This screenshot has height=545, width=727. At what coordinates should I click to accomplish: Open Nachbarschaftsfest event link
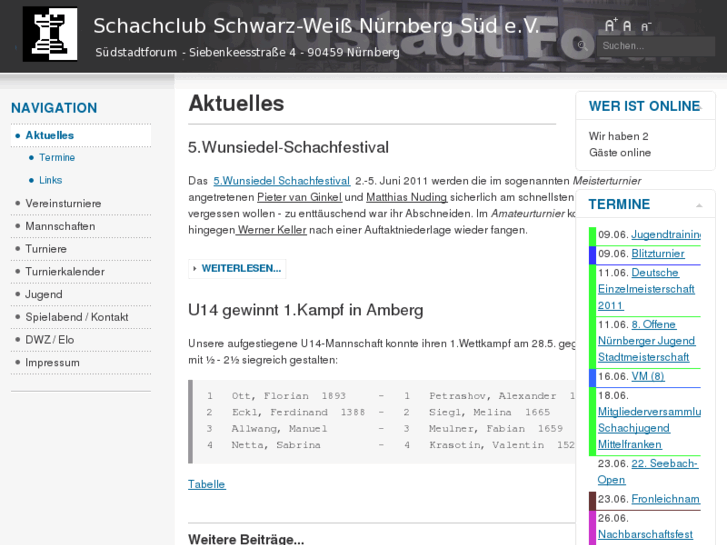click(x=645, y=534)
